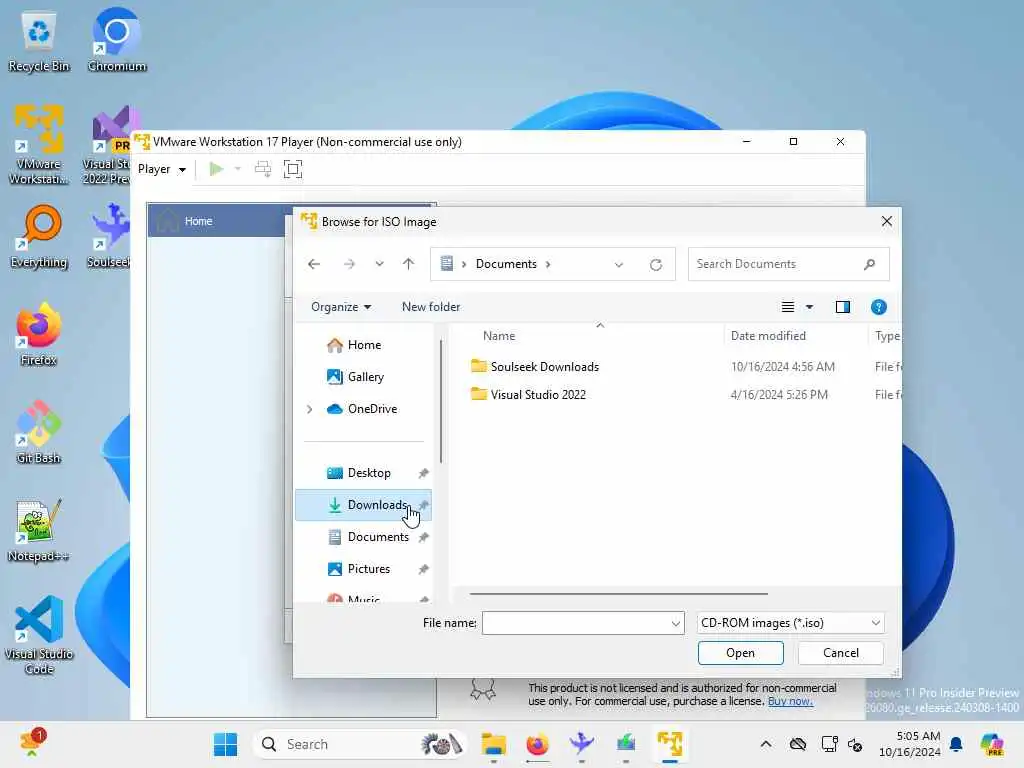Go back in the Browse for ISO dialog
This screenshot has height=768, width=1024.
click(x=314, y=264)
